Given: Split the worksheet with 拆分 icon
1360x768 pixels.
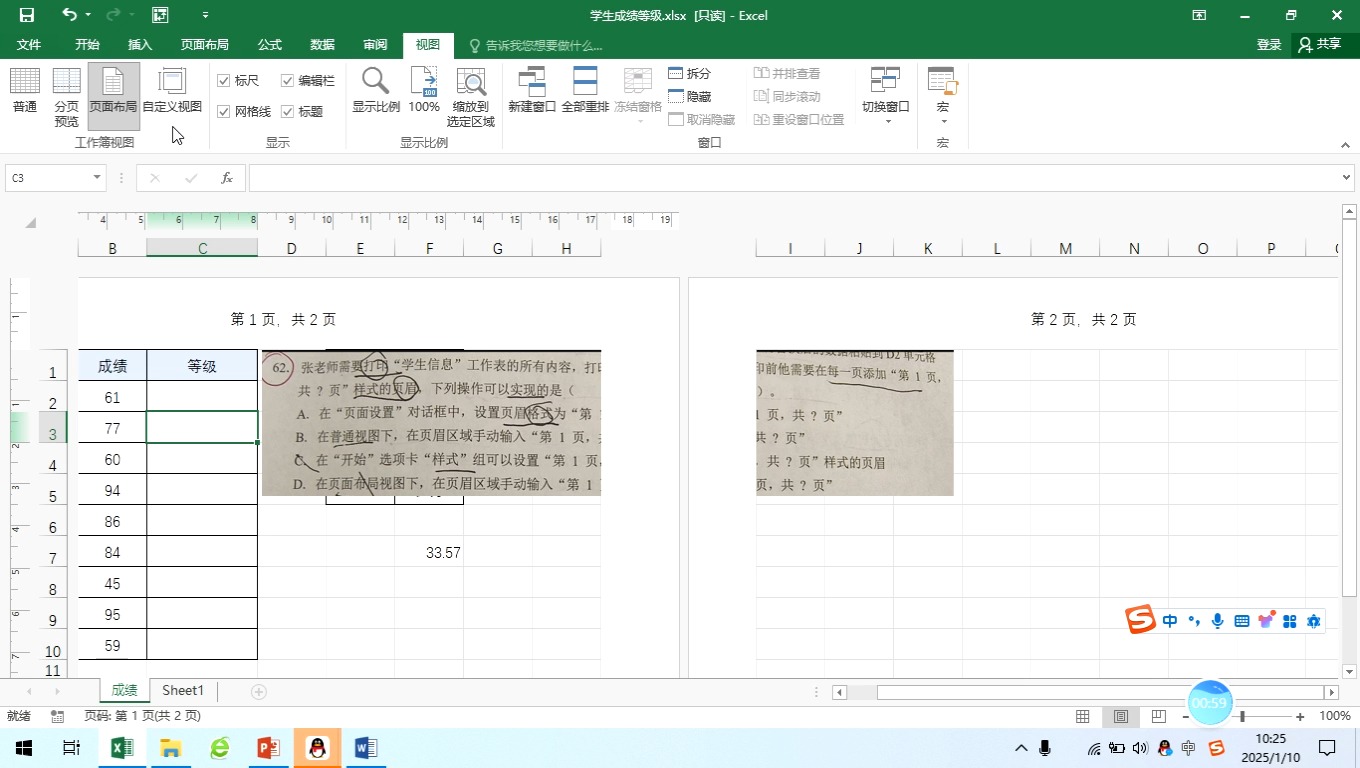Looking at the screenshot, I should (676, 73).
